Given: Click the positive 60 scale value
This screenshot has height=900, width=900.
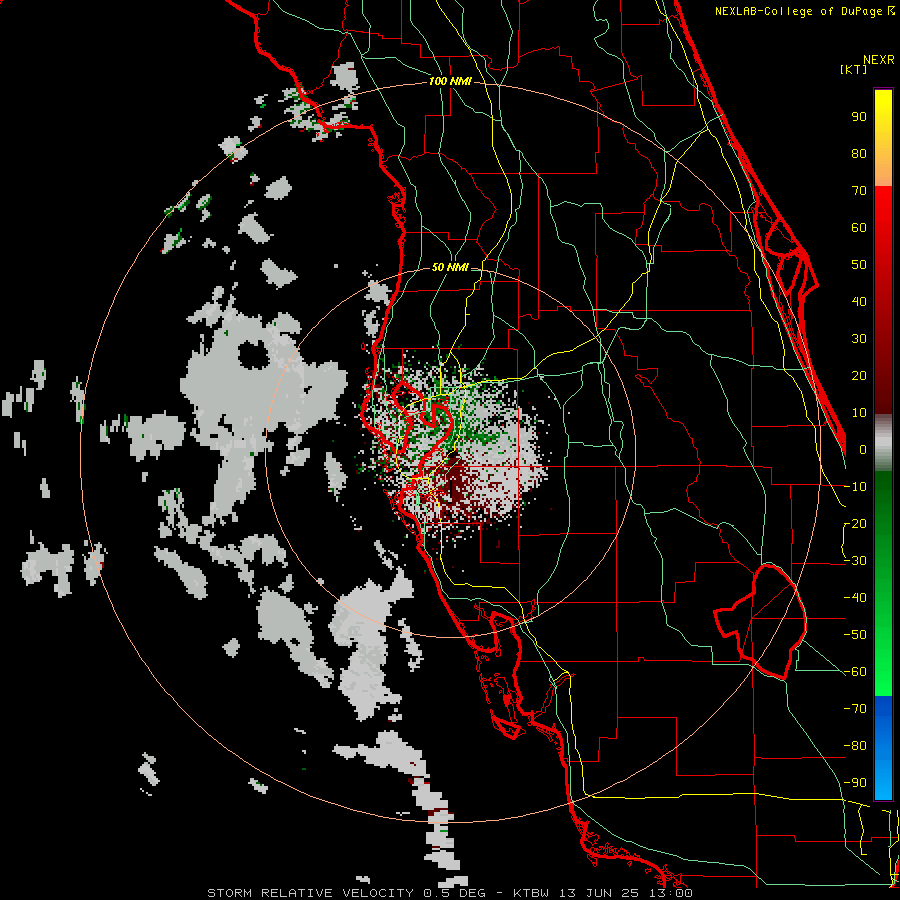Looking at the screenshot, I should pos(859,228).
